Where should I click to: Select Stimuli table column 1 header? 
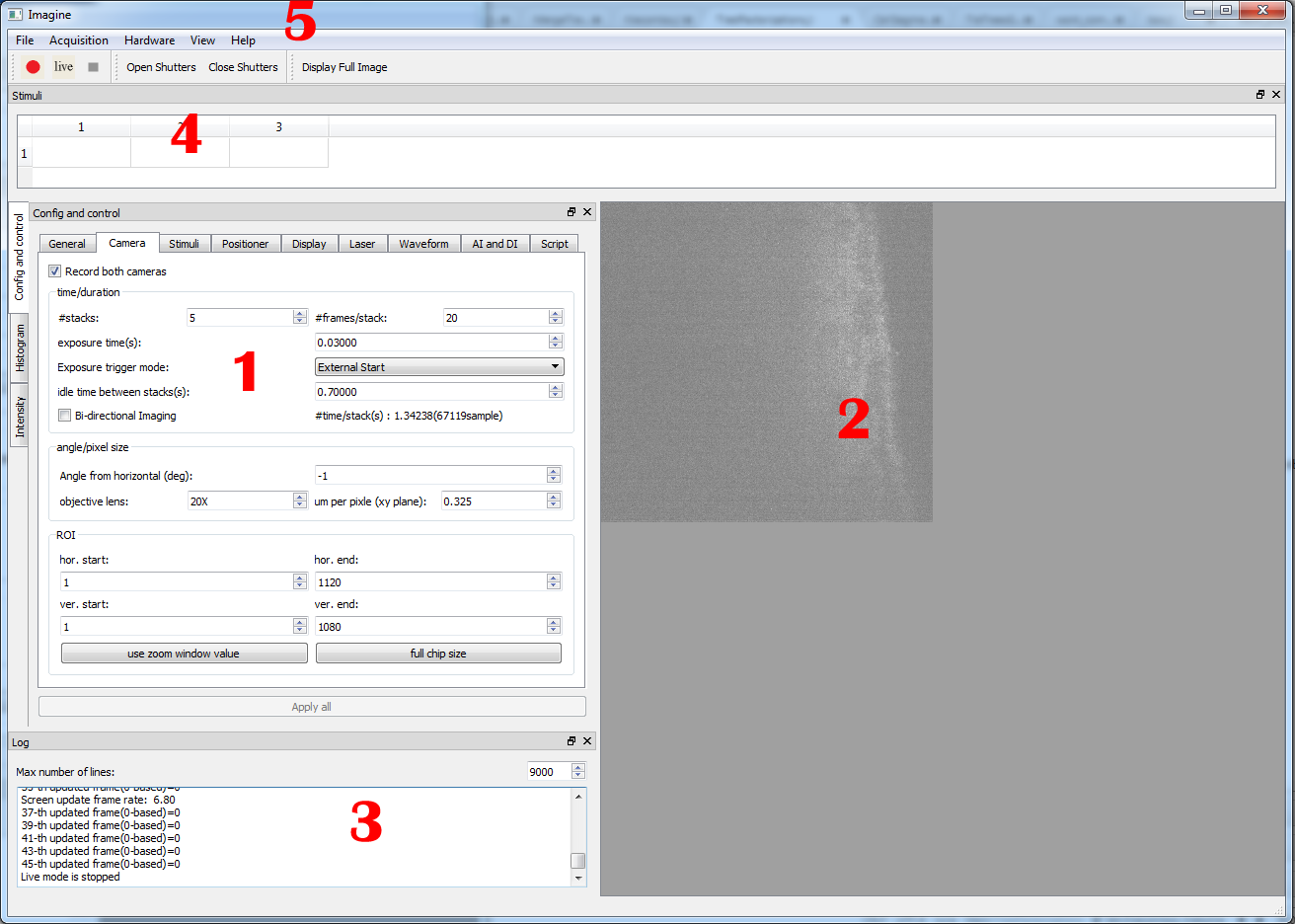pyautogui.click(x=81, y=127)
